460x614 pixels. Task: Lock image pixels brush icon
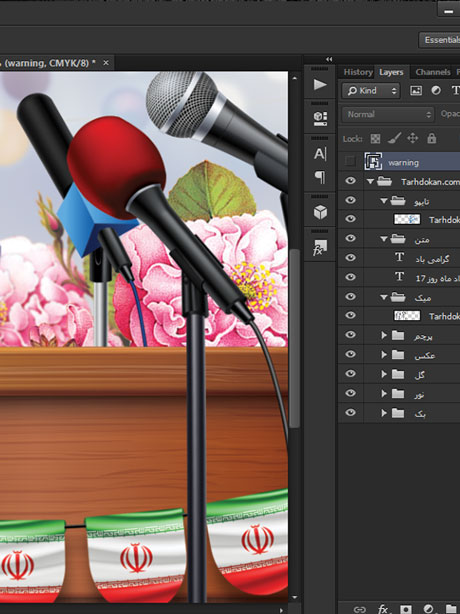tap(394, 138)
